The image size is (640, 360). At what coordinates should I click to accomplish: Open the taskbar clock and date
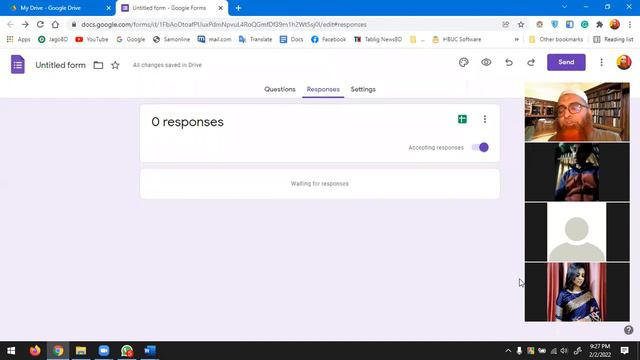tap(600, 351)
